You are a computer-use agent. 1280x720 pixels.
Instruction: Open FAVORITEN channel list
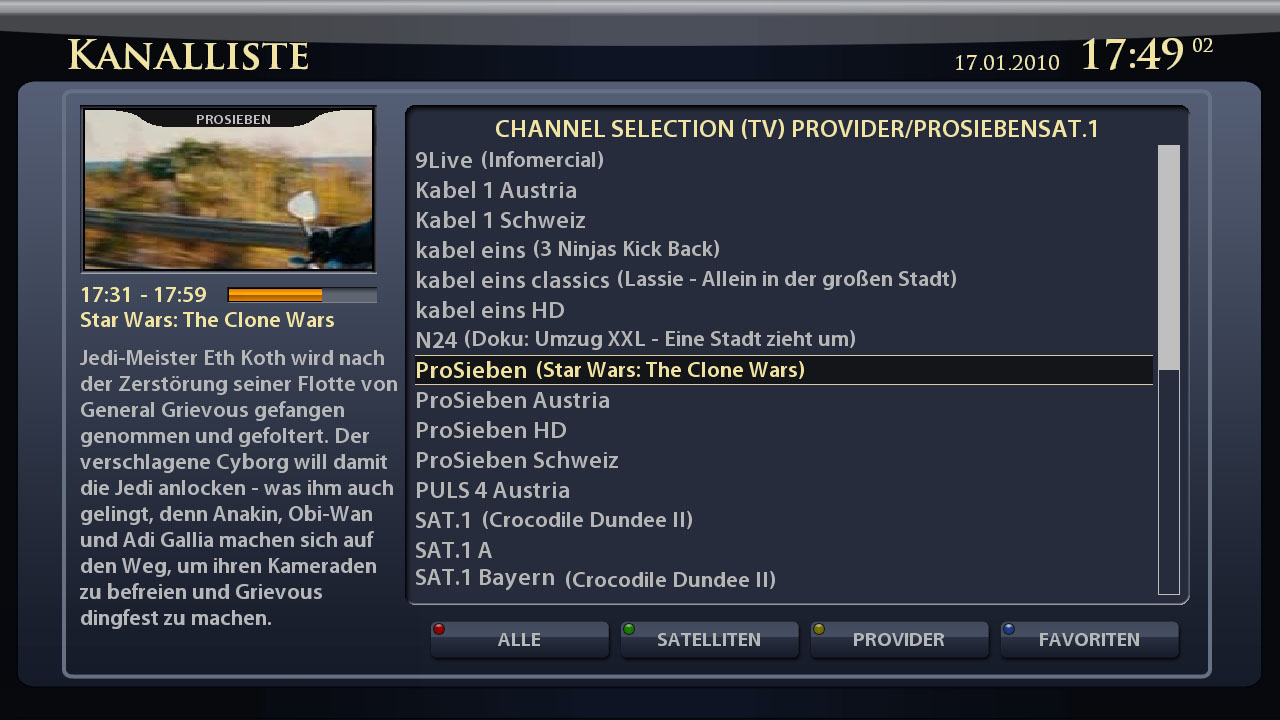coord(1089,640)
